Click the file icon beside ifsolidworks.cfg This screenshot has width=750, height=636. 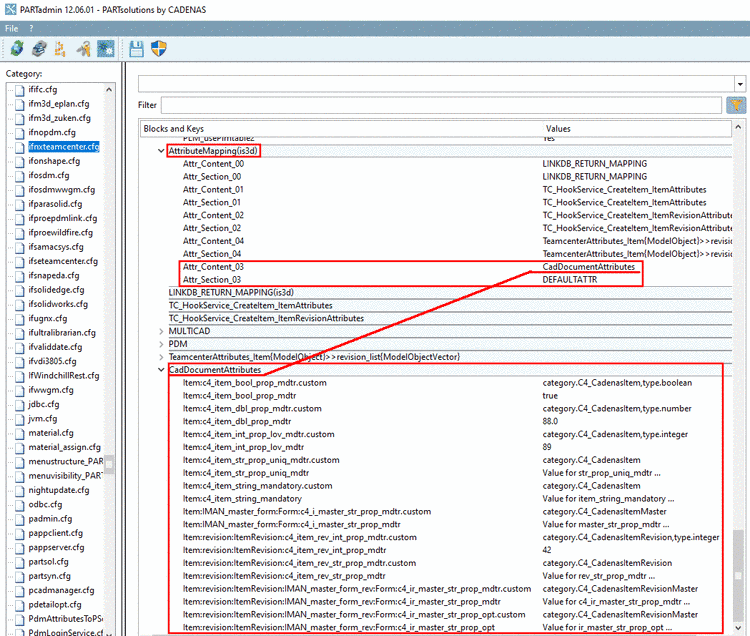(20, 305)
